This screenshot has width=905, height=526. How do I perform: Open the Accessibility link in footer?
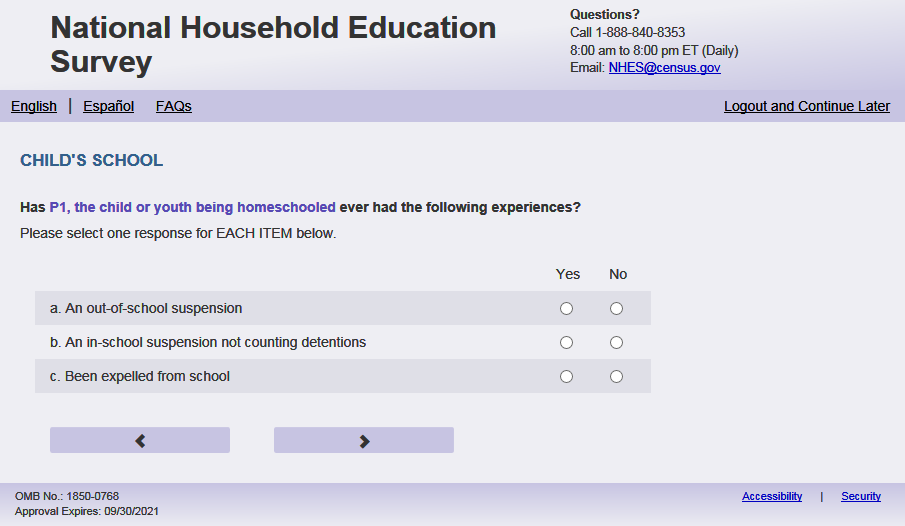point(771,496)
